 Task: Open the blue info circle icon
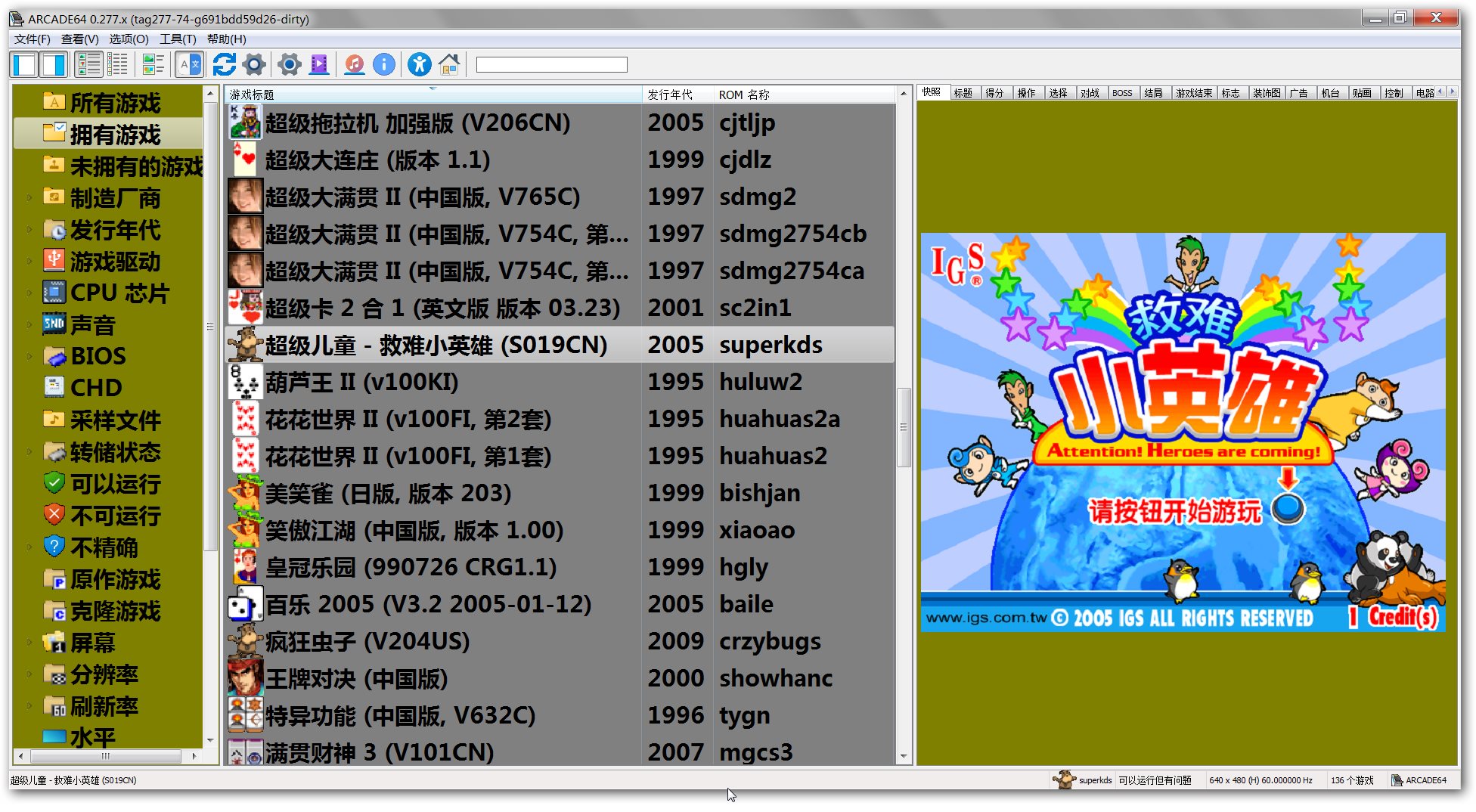click(384, 65)
